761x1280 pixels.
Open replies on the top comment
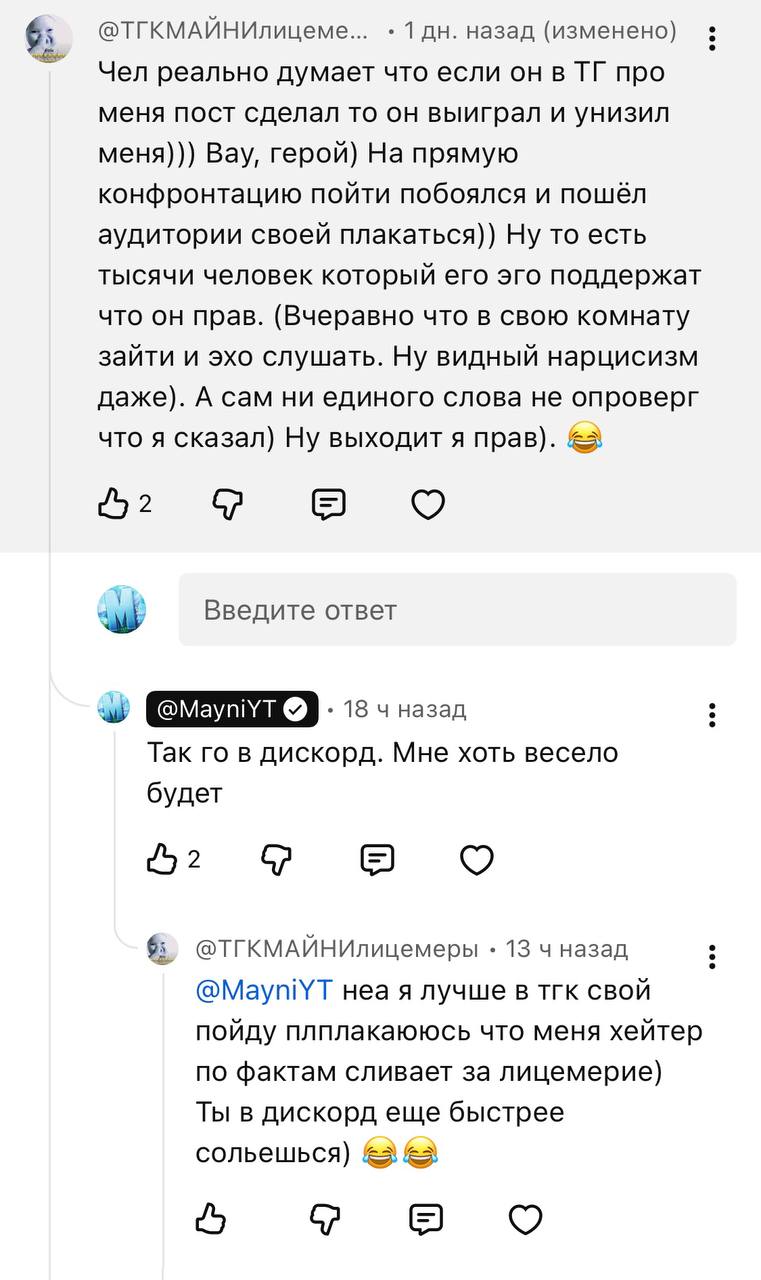click(328, 505)
